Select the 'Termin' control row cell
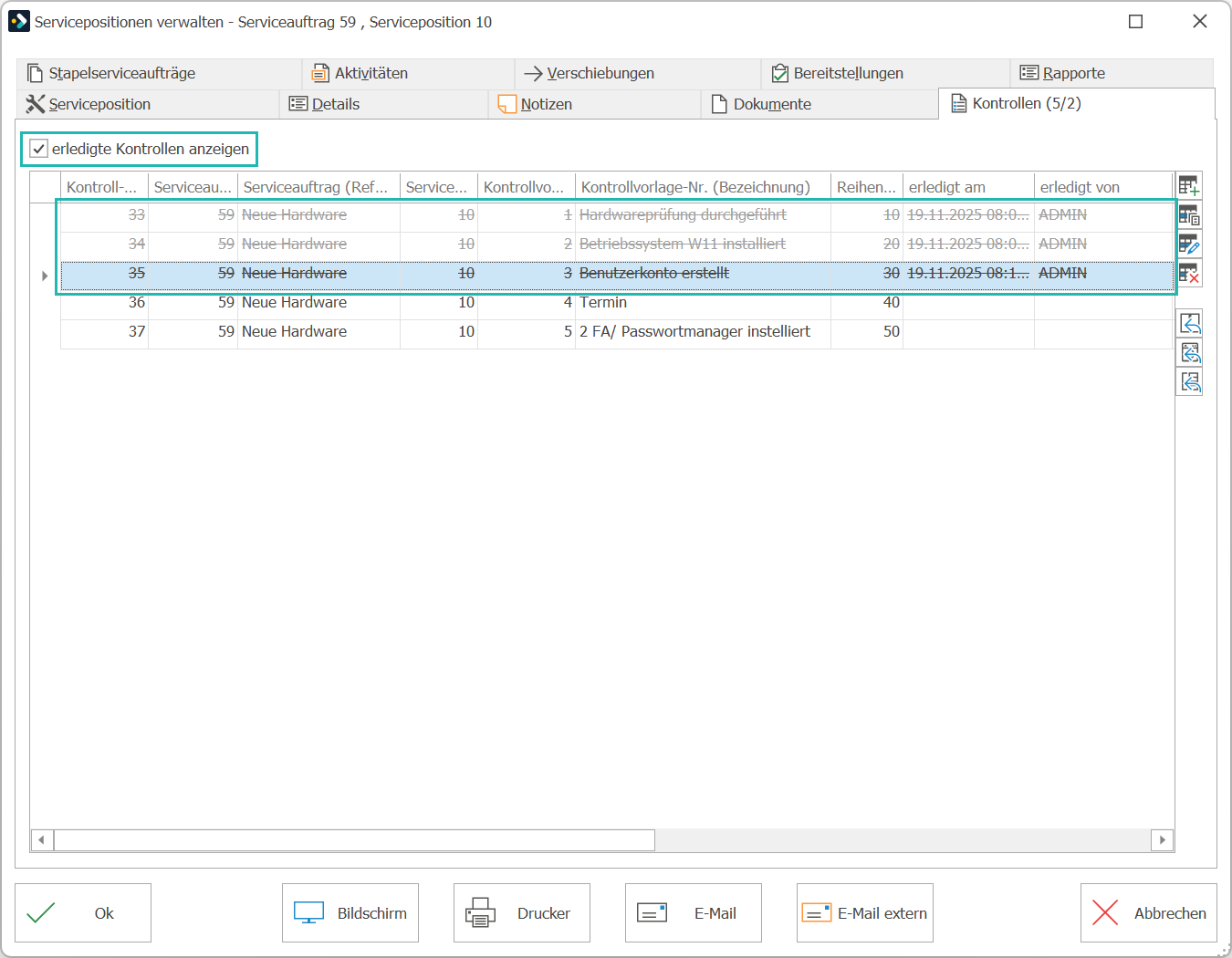 703,303
